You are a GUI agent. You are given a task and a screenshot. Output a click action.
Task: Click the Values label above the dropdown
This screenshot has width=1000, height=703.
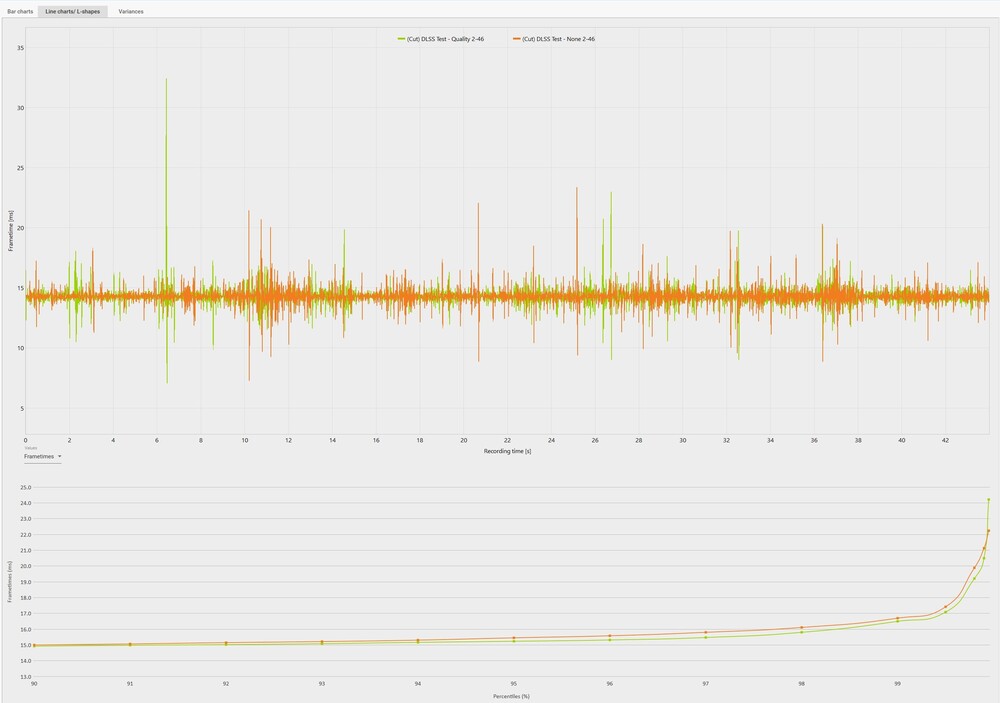coord(30,447)
